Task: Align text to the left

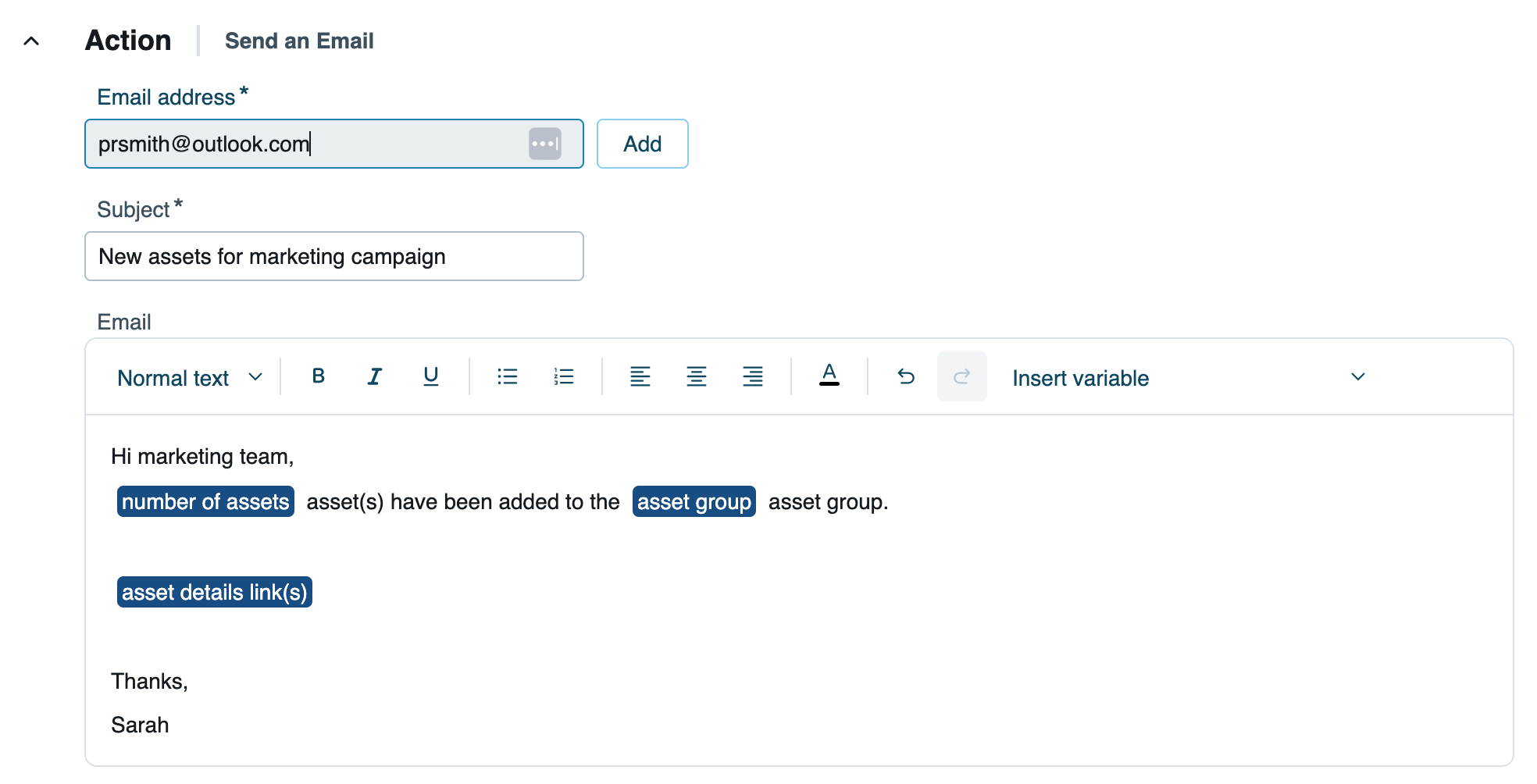Action: pos(640,376)
